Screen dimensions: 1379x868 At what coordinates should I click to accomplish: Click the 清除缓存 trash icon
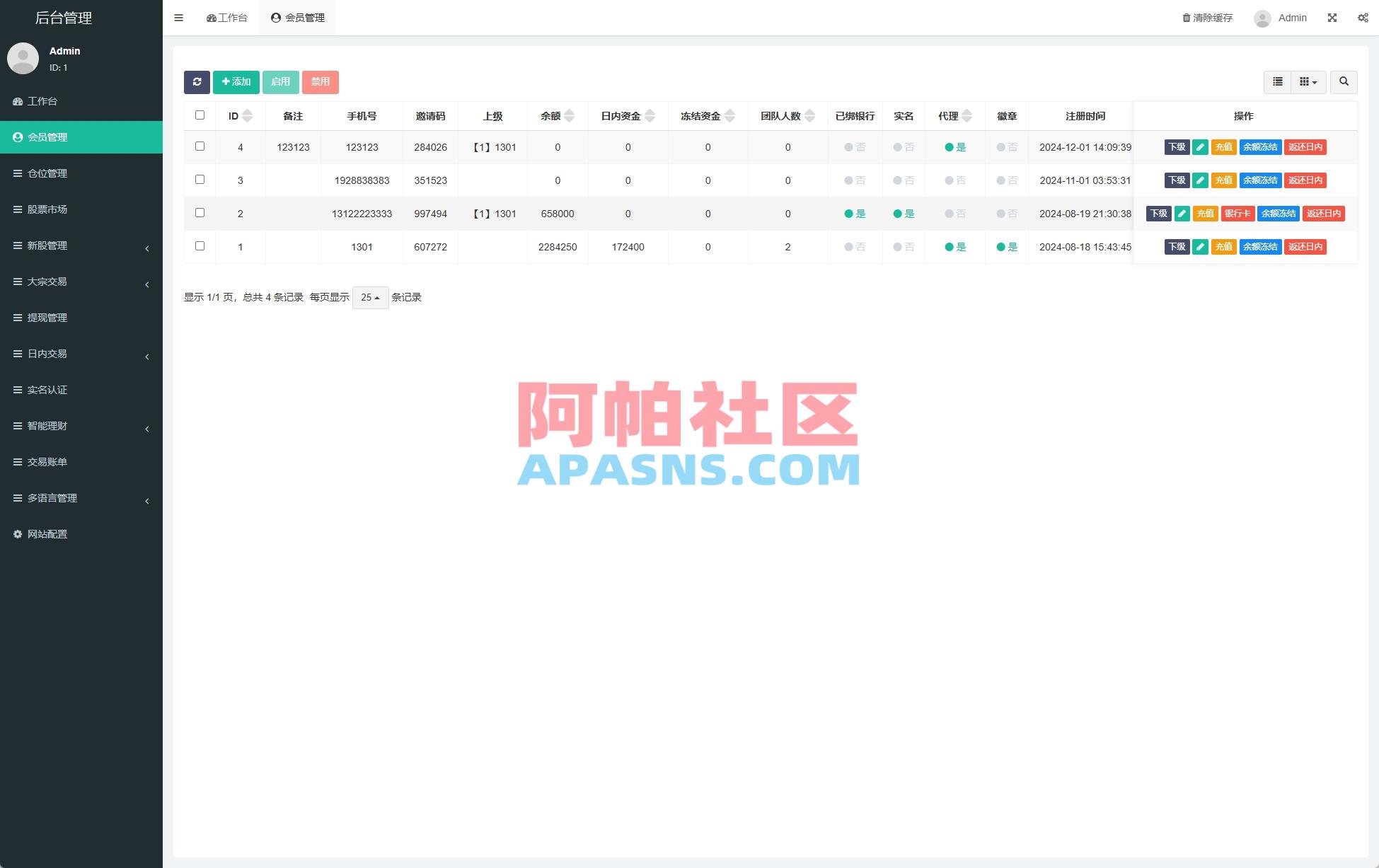pyautogui.click(x=1186, y=18)
